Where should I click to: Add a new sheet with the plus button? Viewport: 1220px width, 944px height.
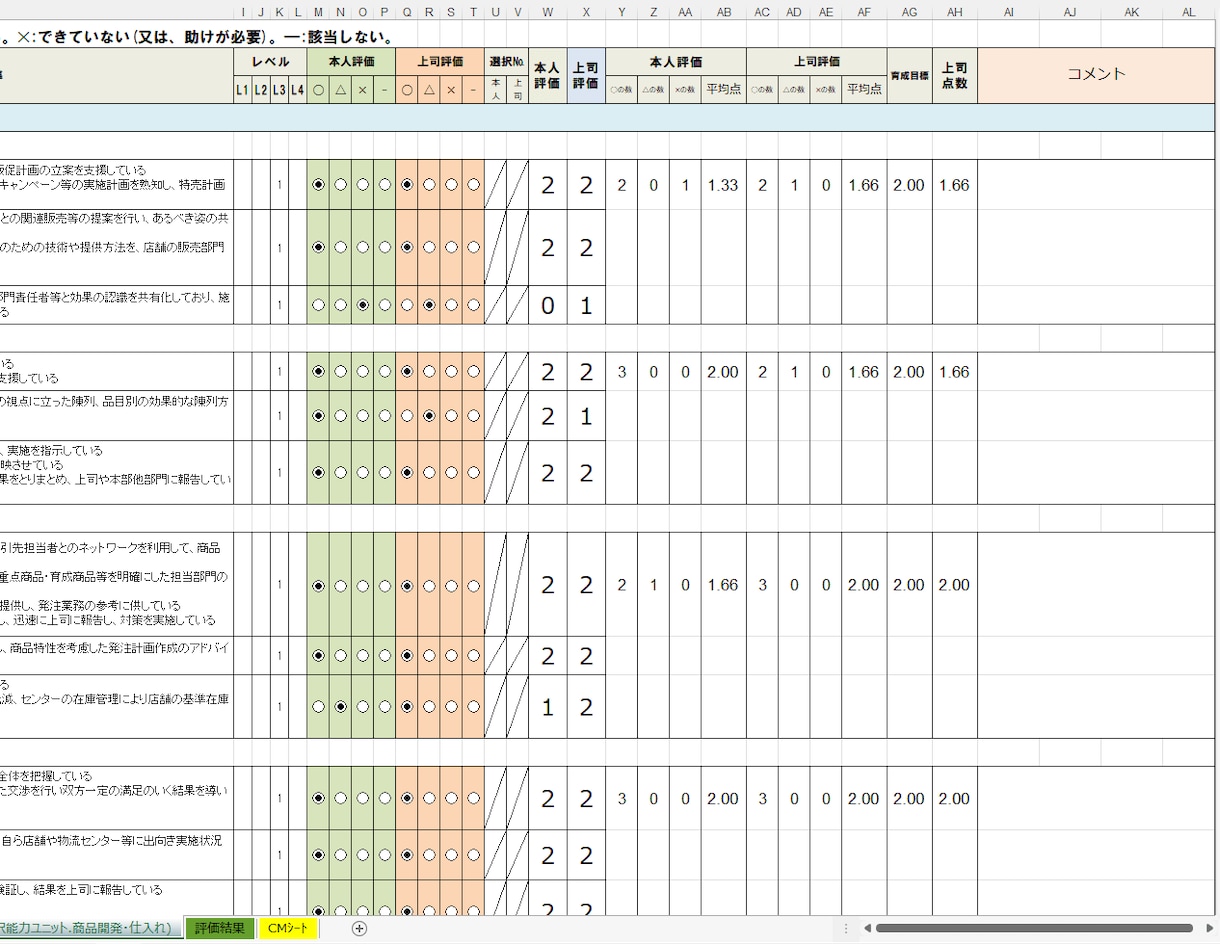coord(360,928)
